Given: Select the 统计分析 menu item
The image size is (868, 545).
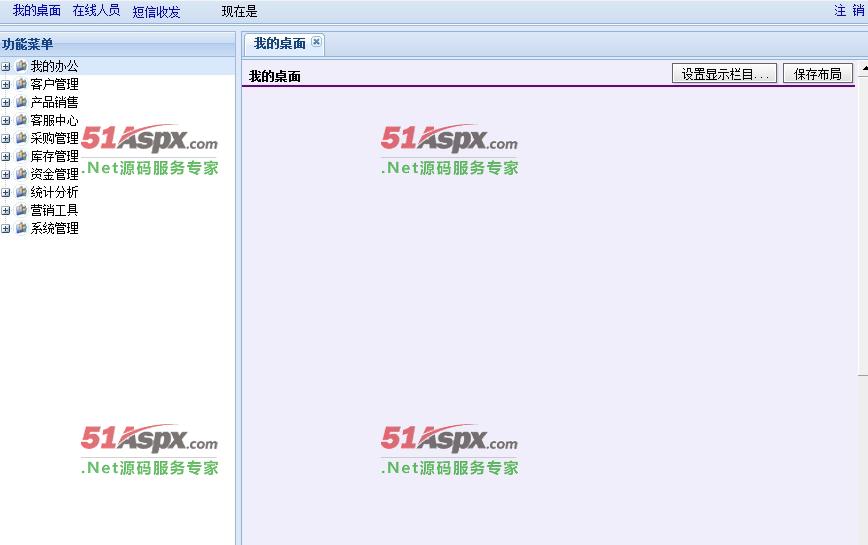Looking at the screenshot, I should (54, 192).
